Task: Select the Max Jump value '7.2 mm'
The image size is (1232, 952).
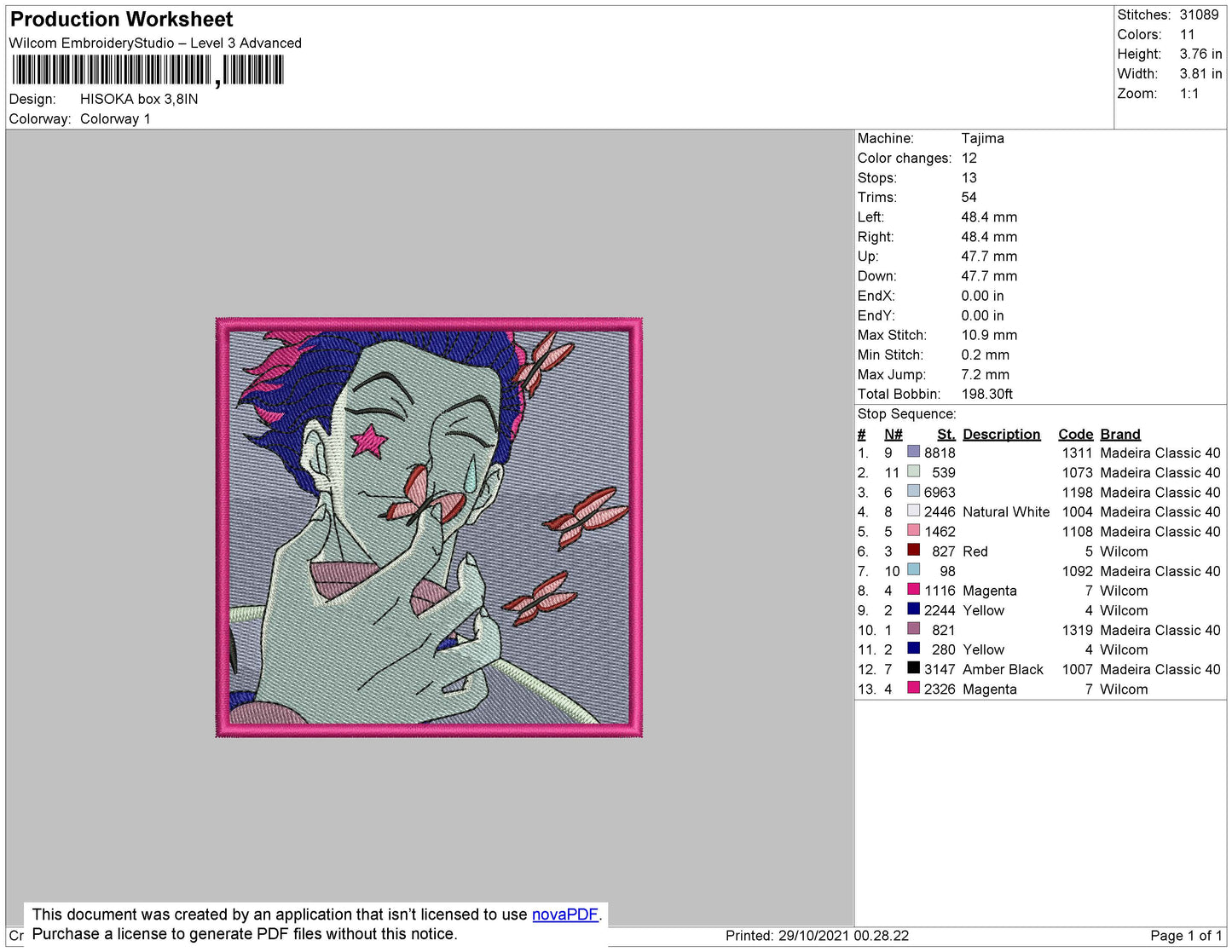Action: [986, 374]
